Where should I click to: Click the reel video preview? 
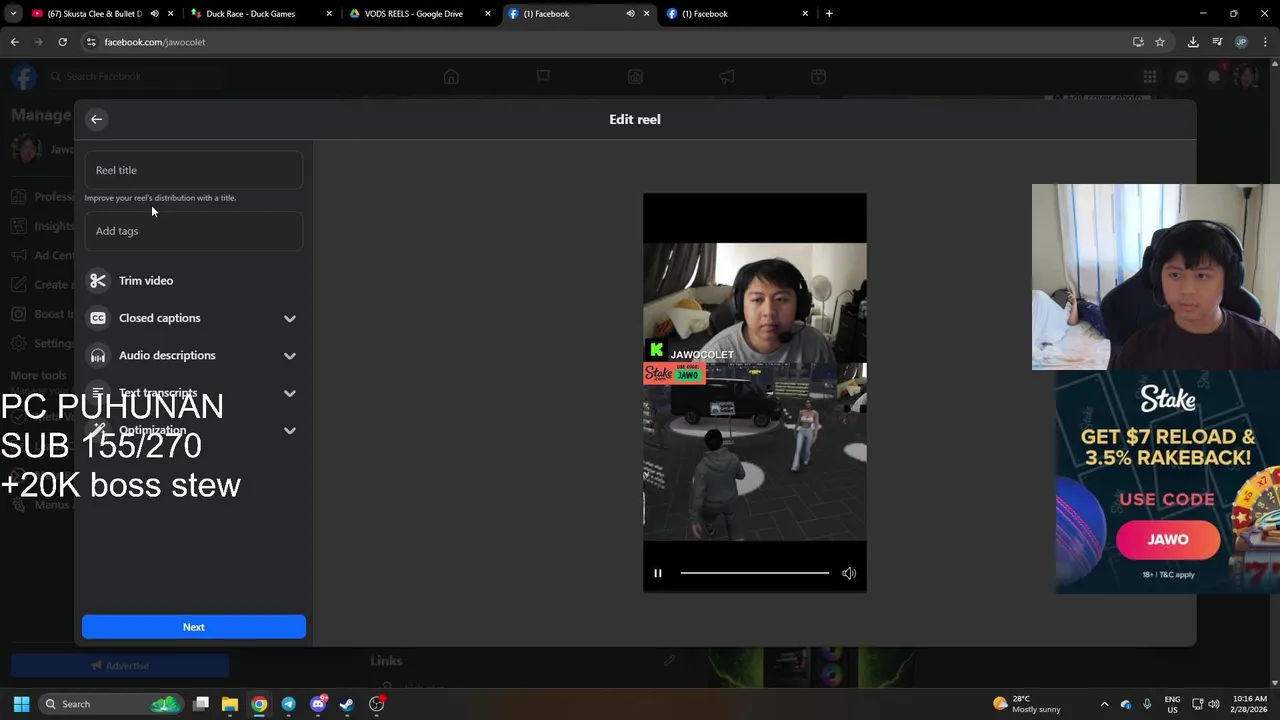[755, 392]
